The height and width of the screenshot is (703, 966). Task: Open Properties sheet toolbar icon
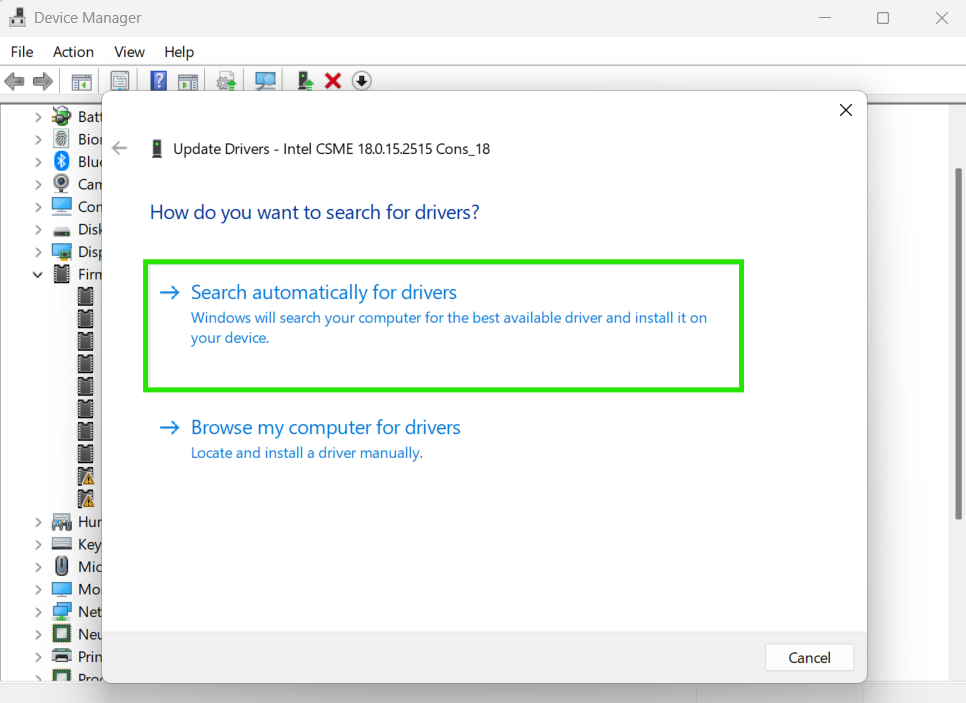[x=120, y=81]
